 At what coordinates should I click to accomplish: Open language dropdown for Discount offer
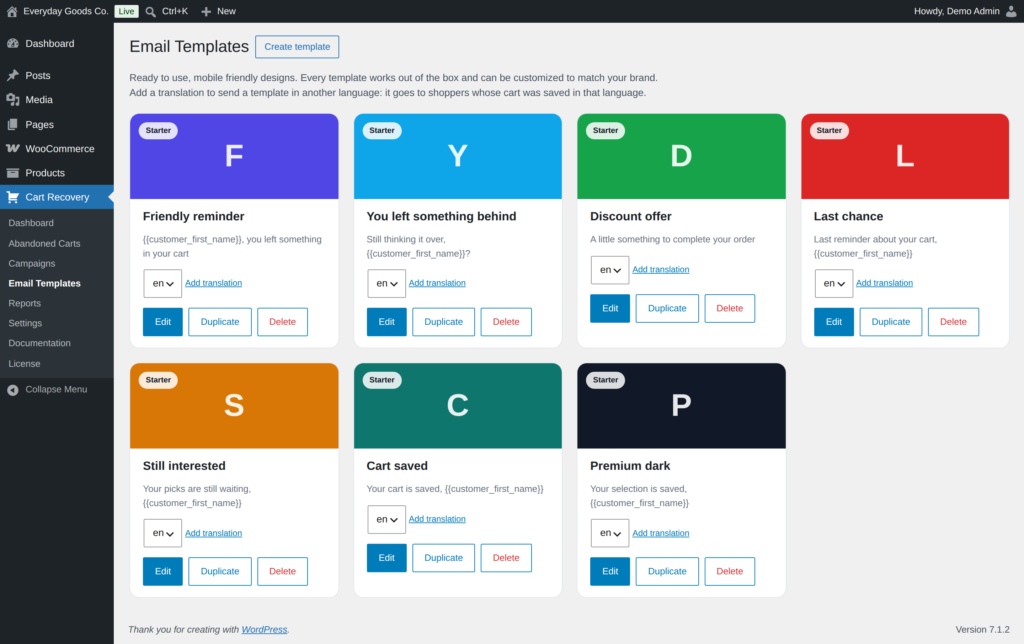[610, 270]
